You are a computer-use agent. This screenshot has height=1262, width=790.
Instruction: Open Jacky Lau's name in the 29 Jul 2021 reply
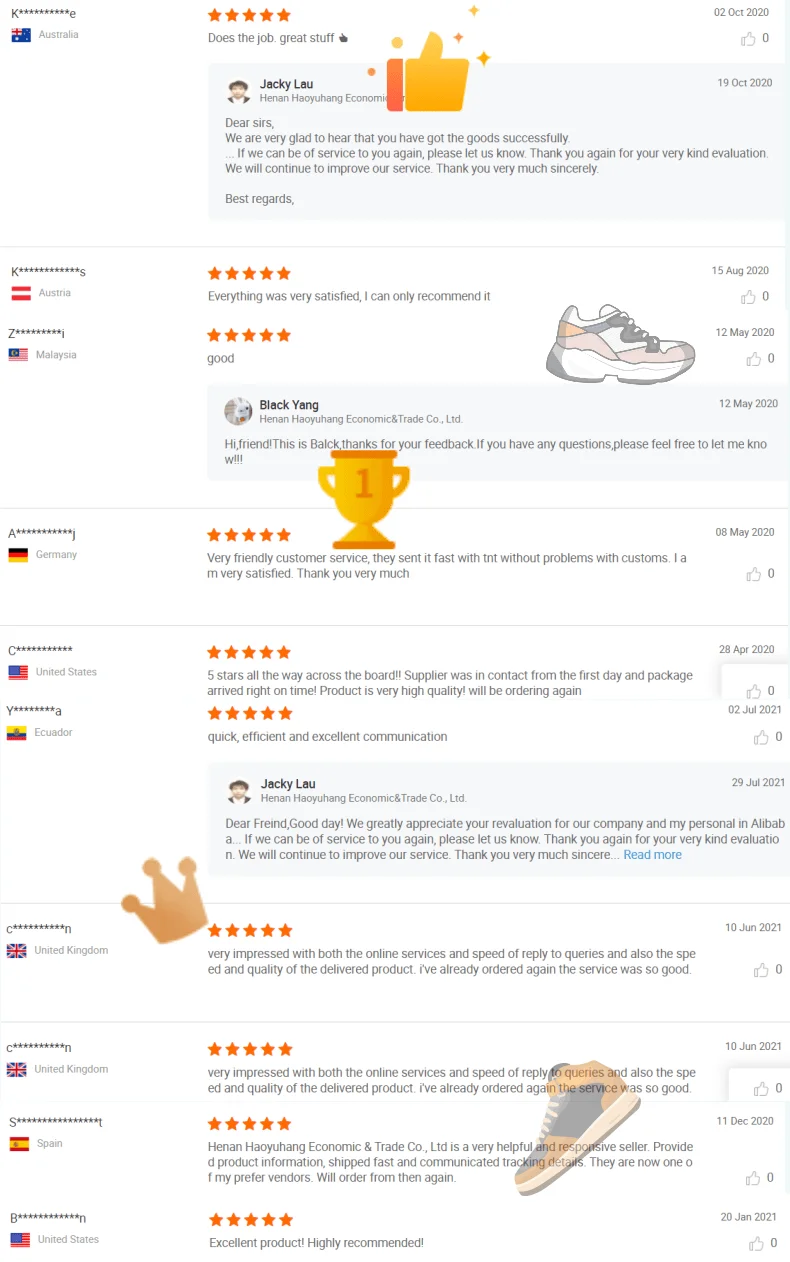pos(288,784)
